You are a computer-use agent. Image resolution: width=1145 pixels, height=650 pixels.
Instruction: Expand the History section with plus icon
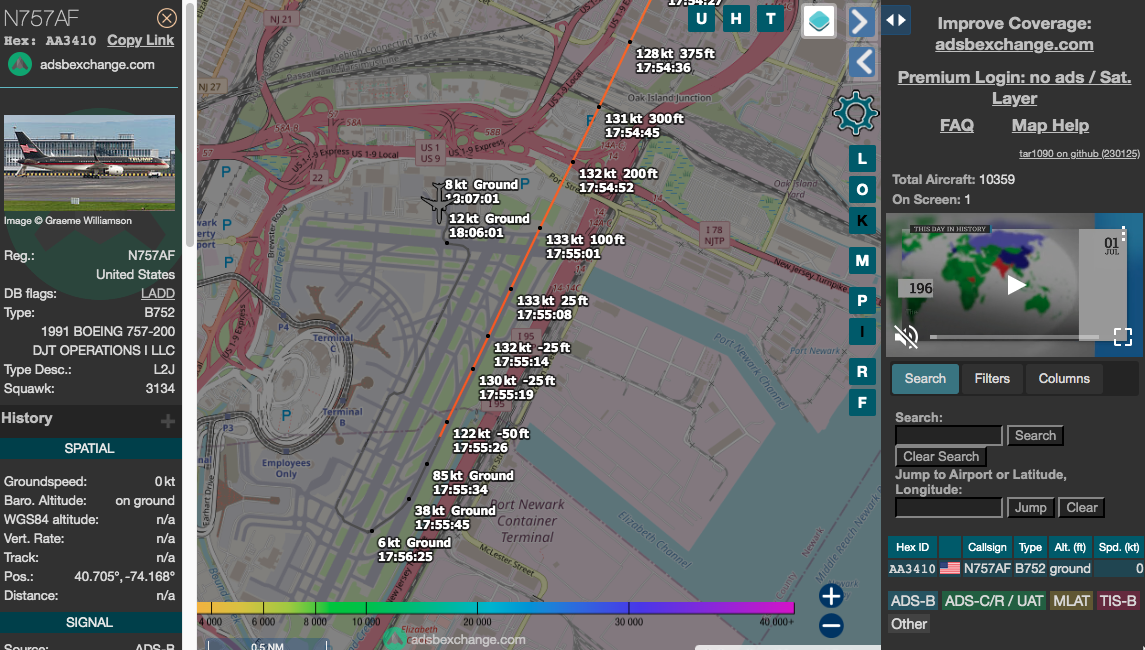[168, 421]
